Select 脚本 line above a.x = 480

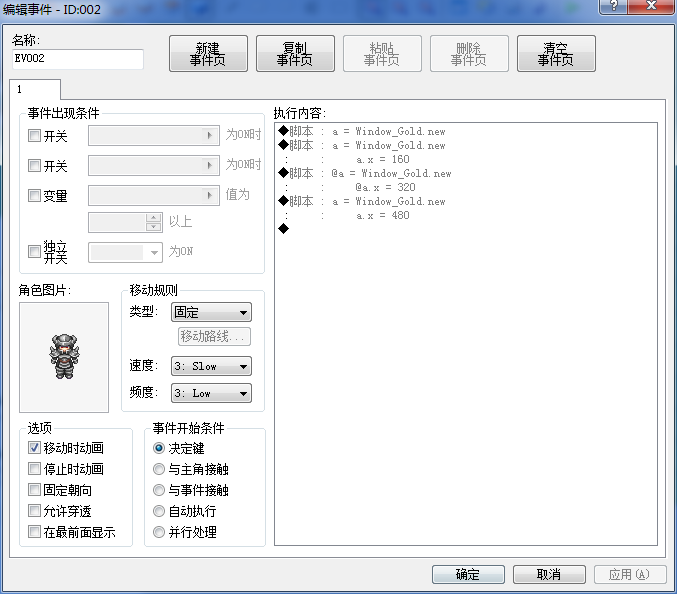pyautogui.click(x=362, y=201)
